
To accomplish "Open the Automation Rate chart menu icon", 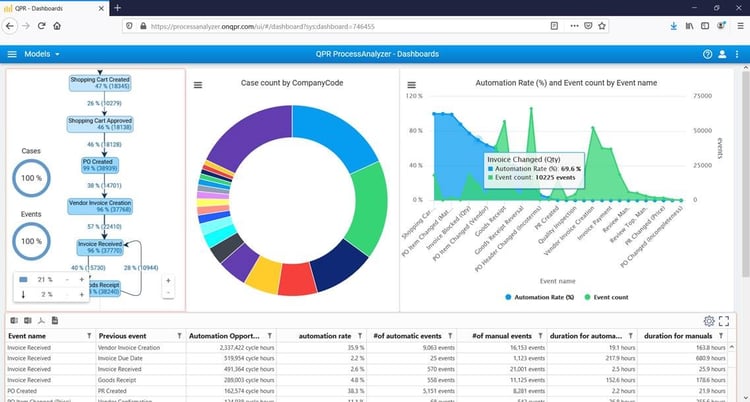I will (411, 85).
